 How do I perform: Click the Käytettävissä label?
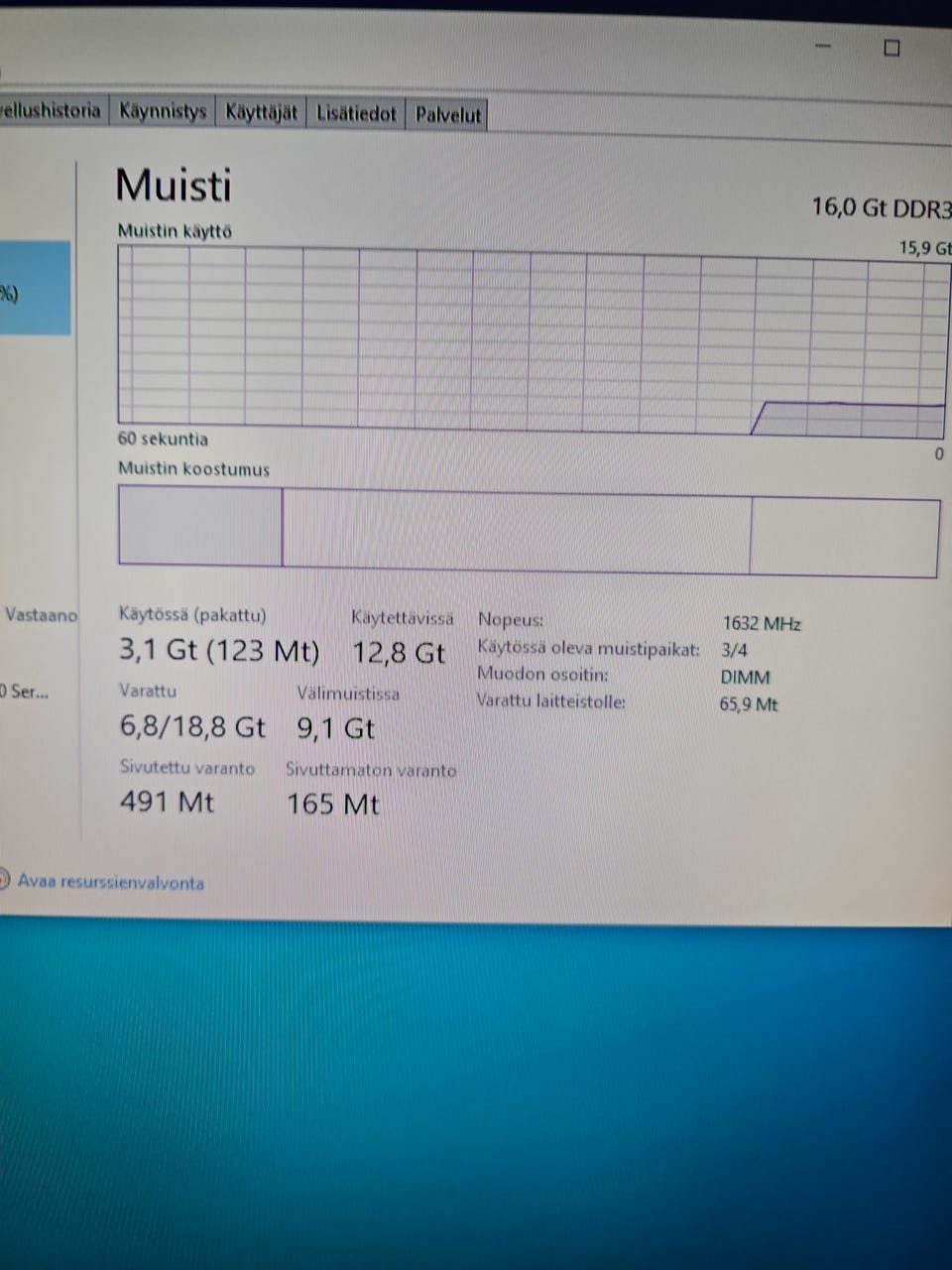coord(402,617)
